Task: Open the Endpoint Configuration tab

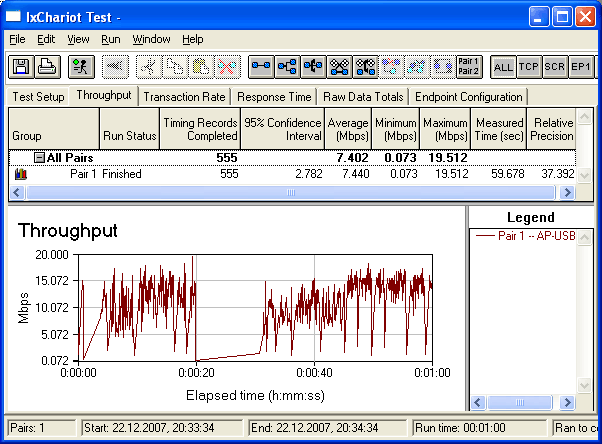Action: (x=469, y=97)
